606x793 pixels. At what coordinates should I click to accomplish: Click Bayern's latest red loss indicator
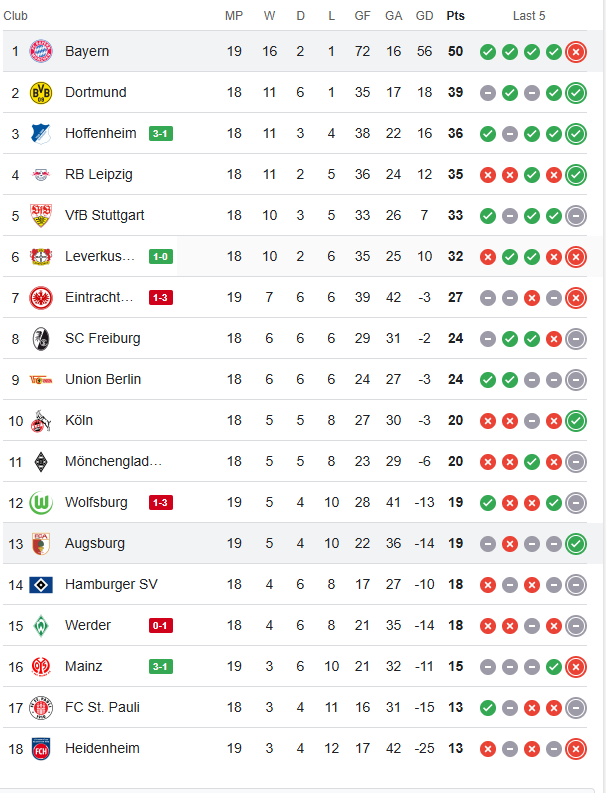[x=575, y=52]
